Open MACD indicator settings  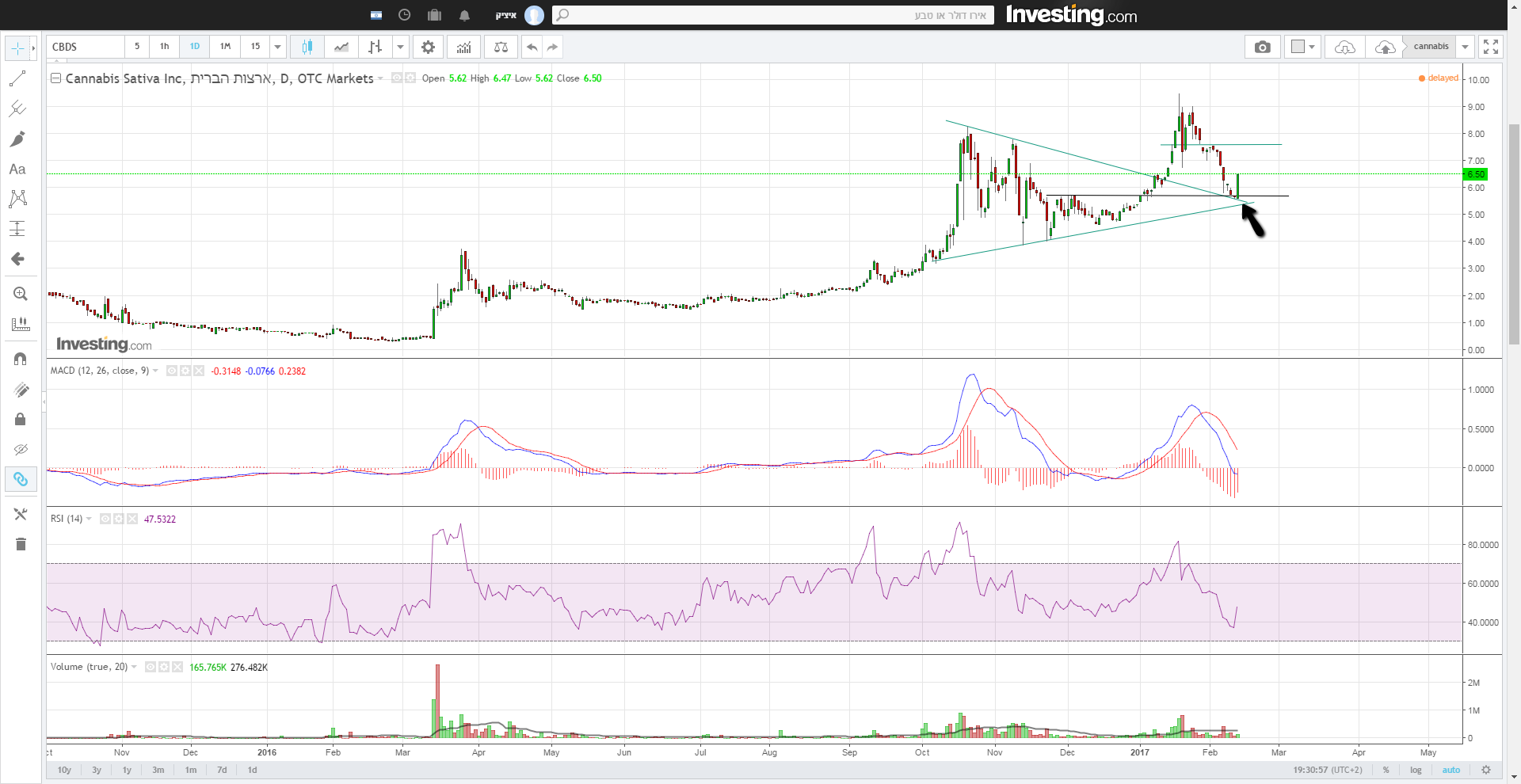[185, 371]
